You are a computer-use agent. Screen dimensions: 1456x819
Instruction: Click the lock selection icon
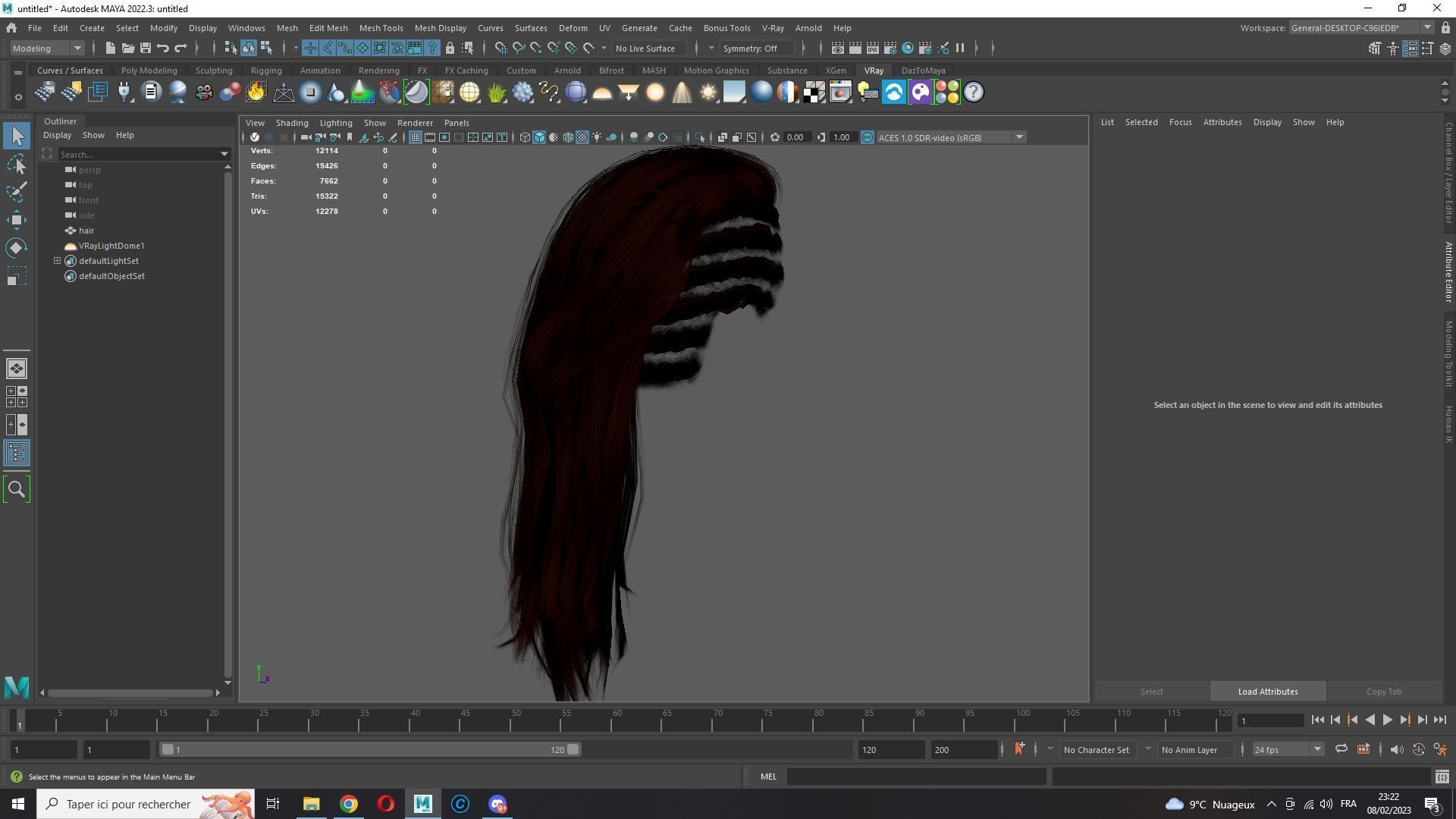pos(450,49)
